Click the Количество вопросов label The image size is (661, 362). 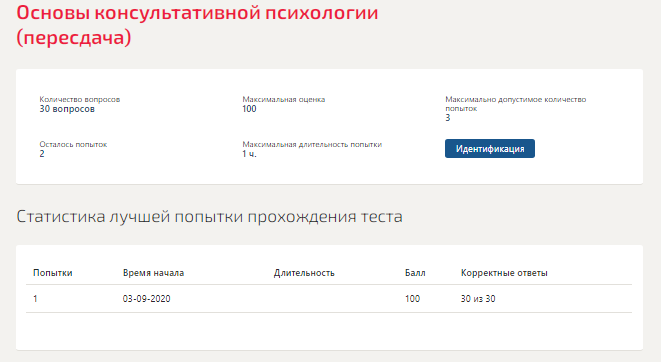(x=80, y=99)
